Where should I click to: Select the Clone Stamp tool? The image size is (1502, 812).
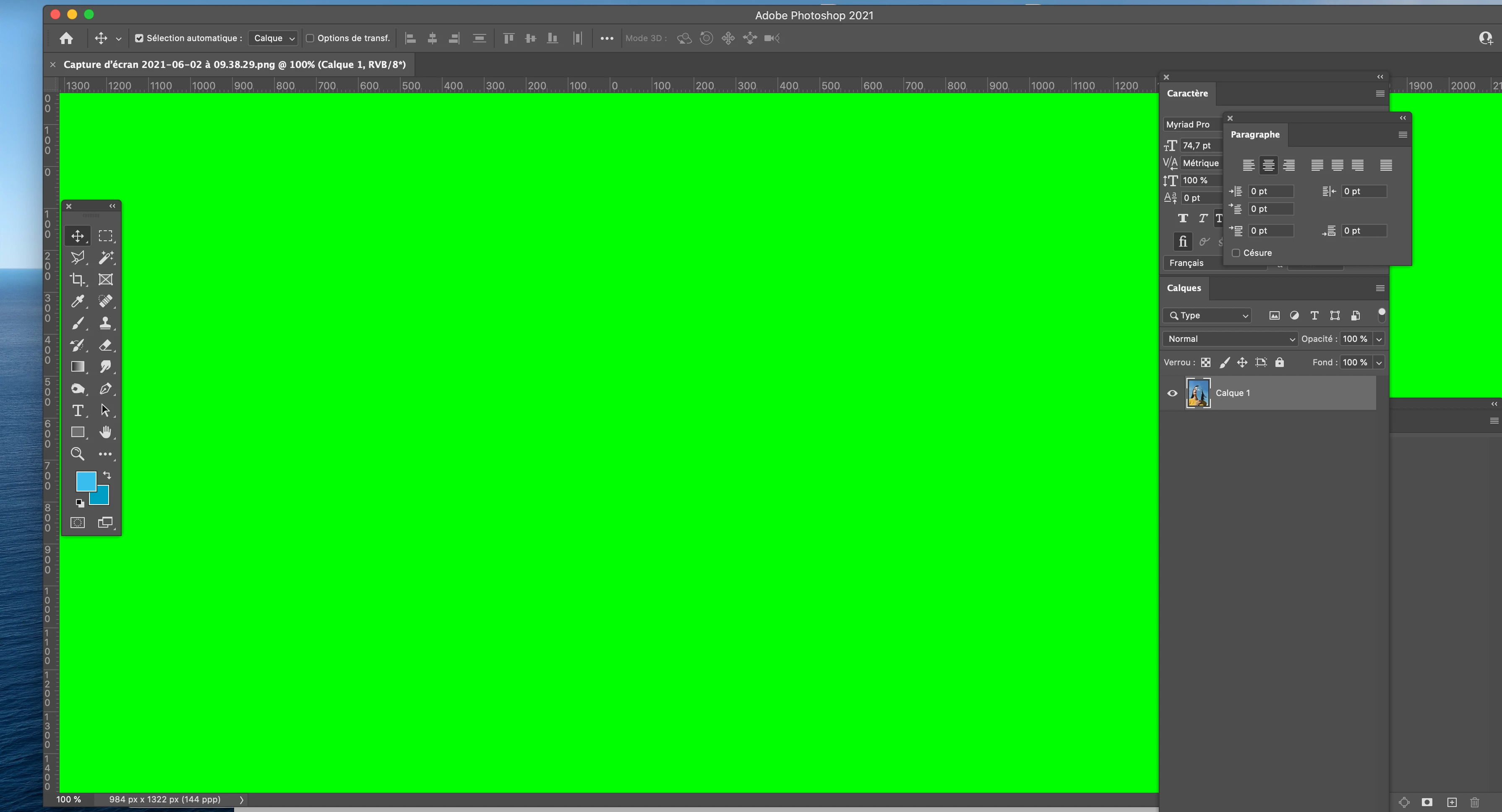point(106,323)
